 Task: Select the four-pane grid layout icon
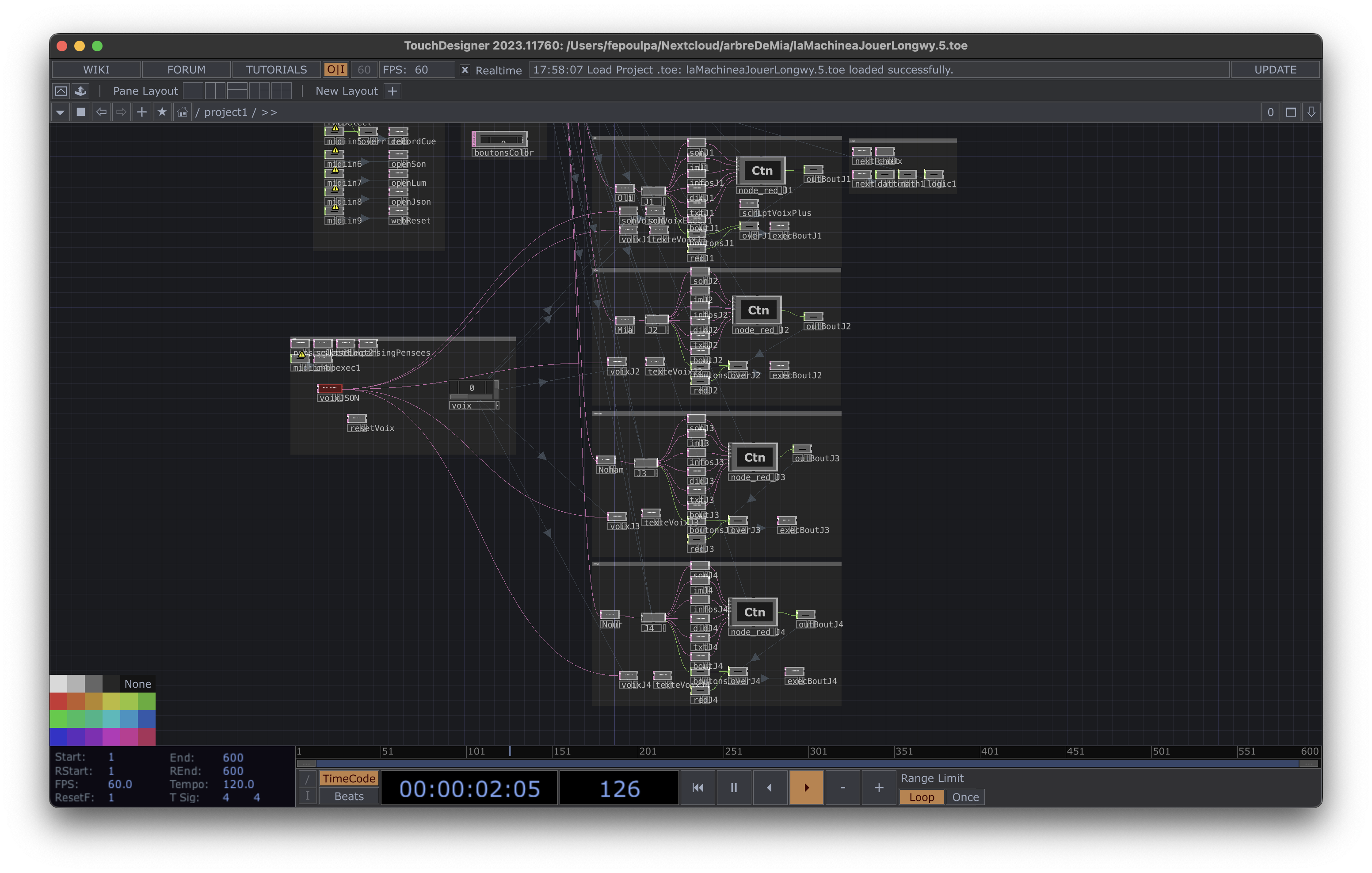tap(281, 91)
